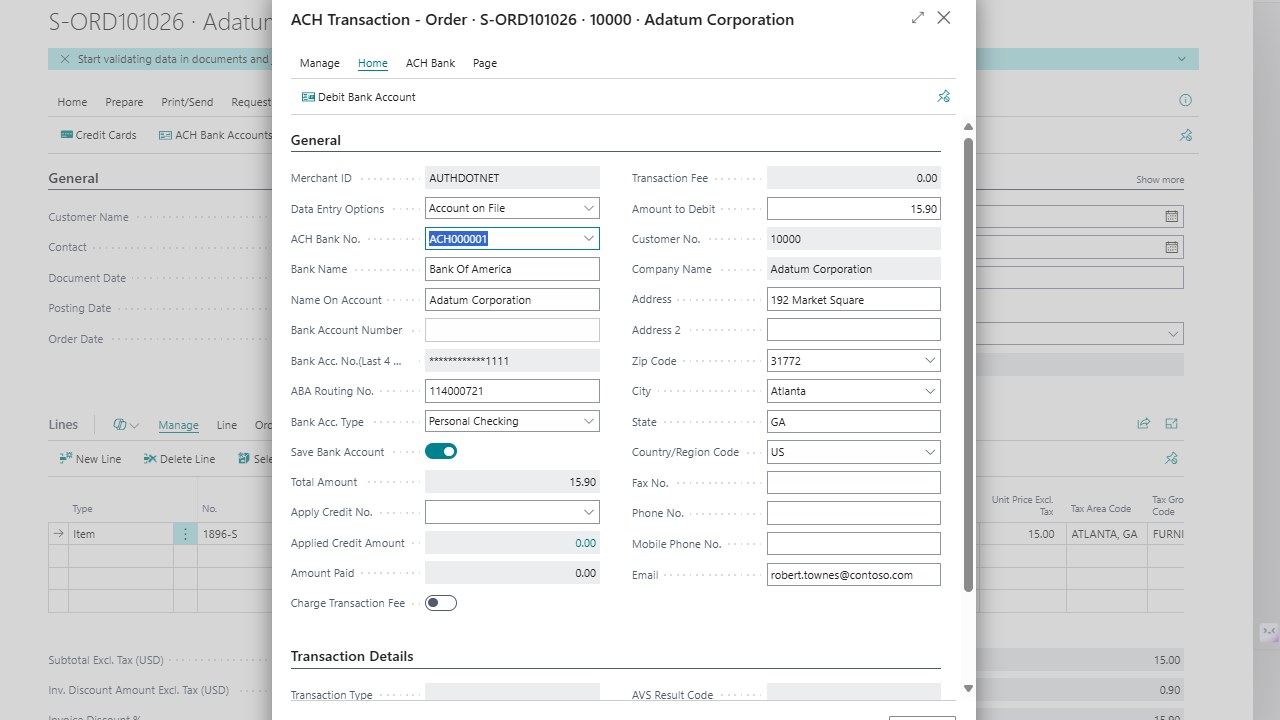Screen dimensions: 1280x720
Task: Click into the Email field
Action: 853,574
